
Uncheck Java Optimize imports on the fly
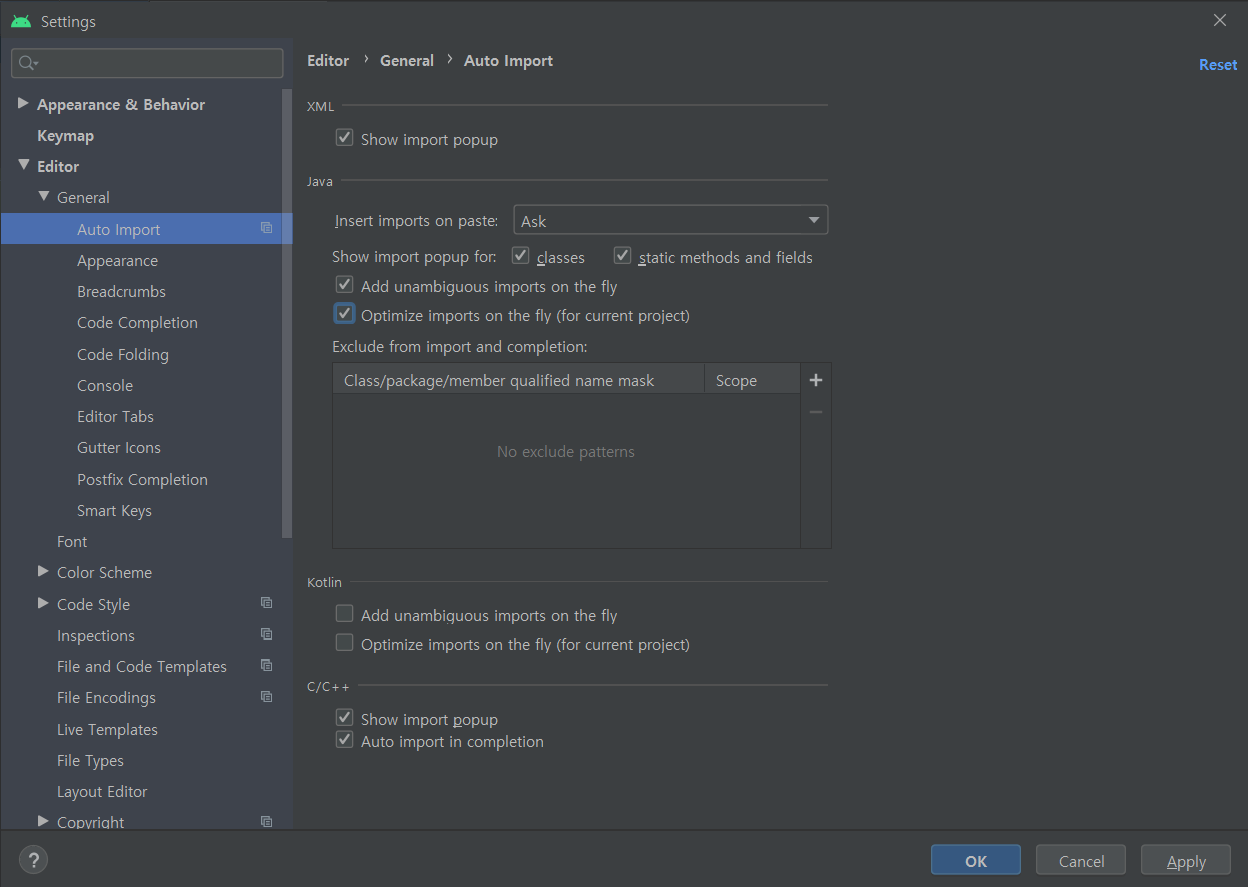(344, 314)
